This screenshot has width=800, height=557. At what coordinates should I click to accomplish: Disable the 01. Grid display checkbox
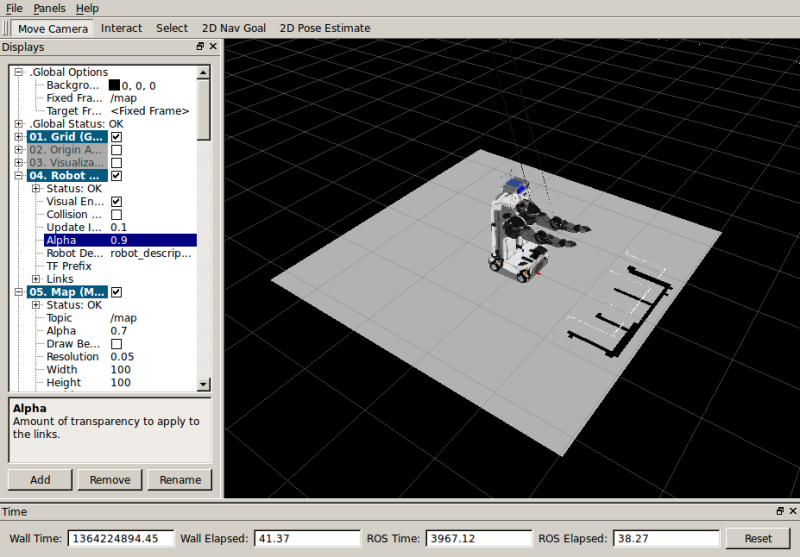tap(116, 137)
